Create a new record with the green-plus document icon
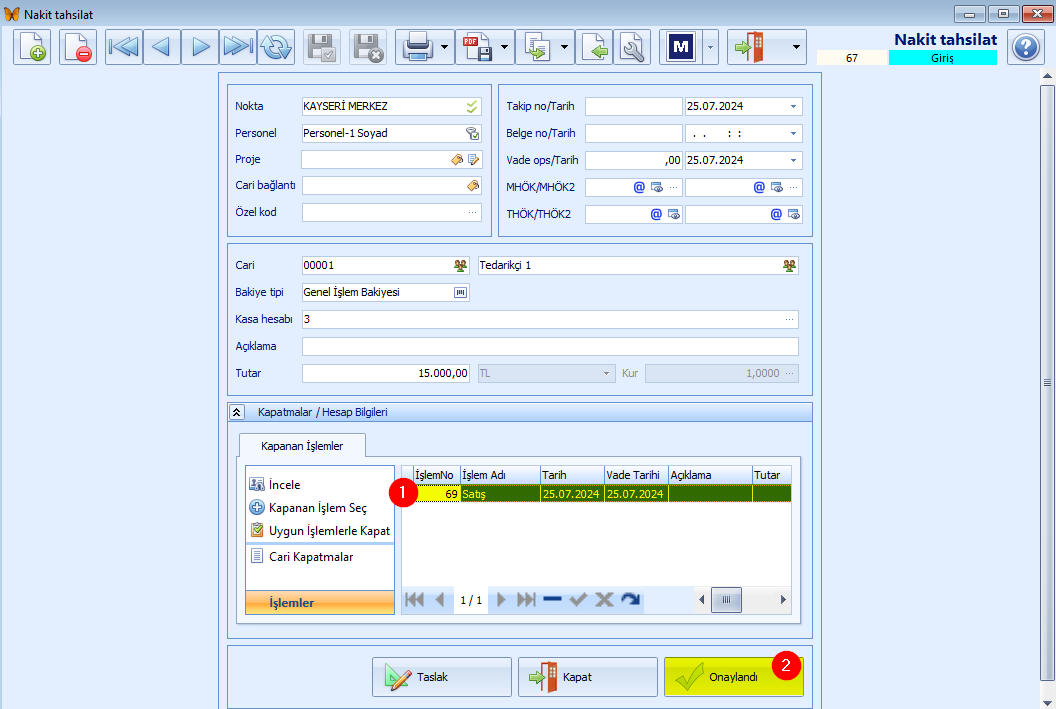The width and height of the screenshot is (1056, 709). (32, 47)
